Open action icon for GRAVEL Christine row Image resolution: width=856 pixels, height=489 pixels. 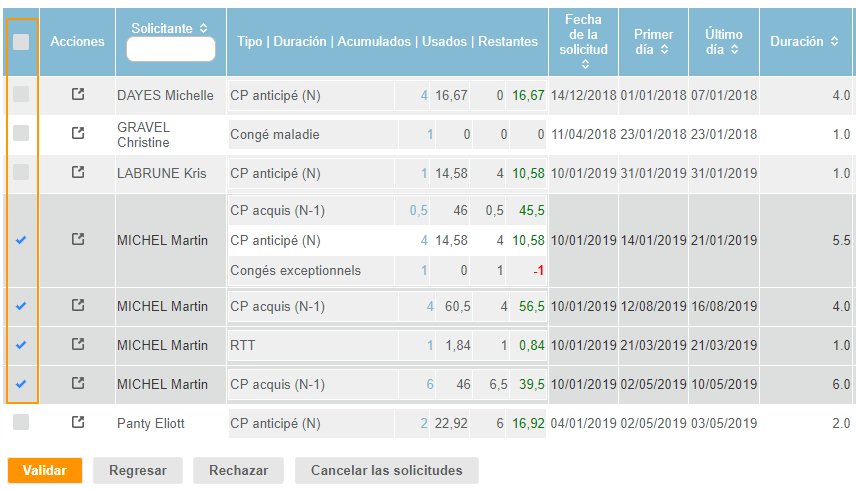[x=78, y=134]
